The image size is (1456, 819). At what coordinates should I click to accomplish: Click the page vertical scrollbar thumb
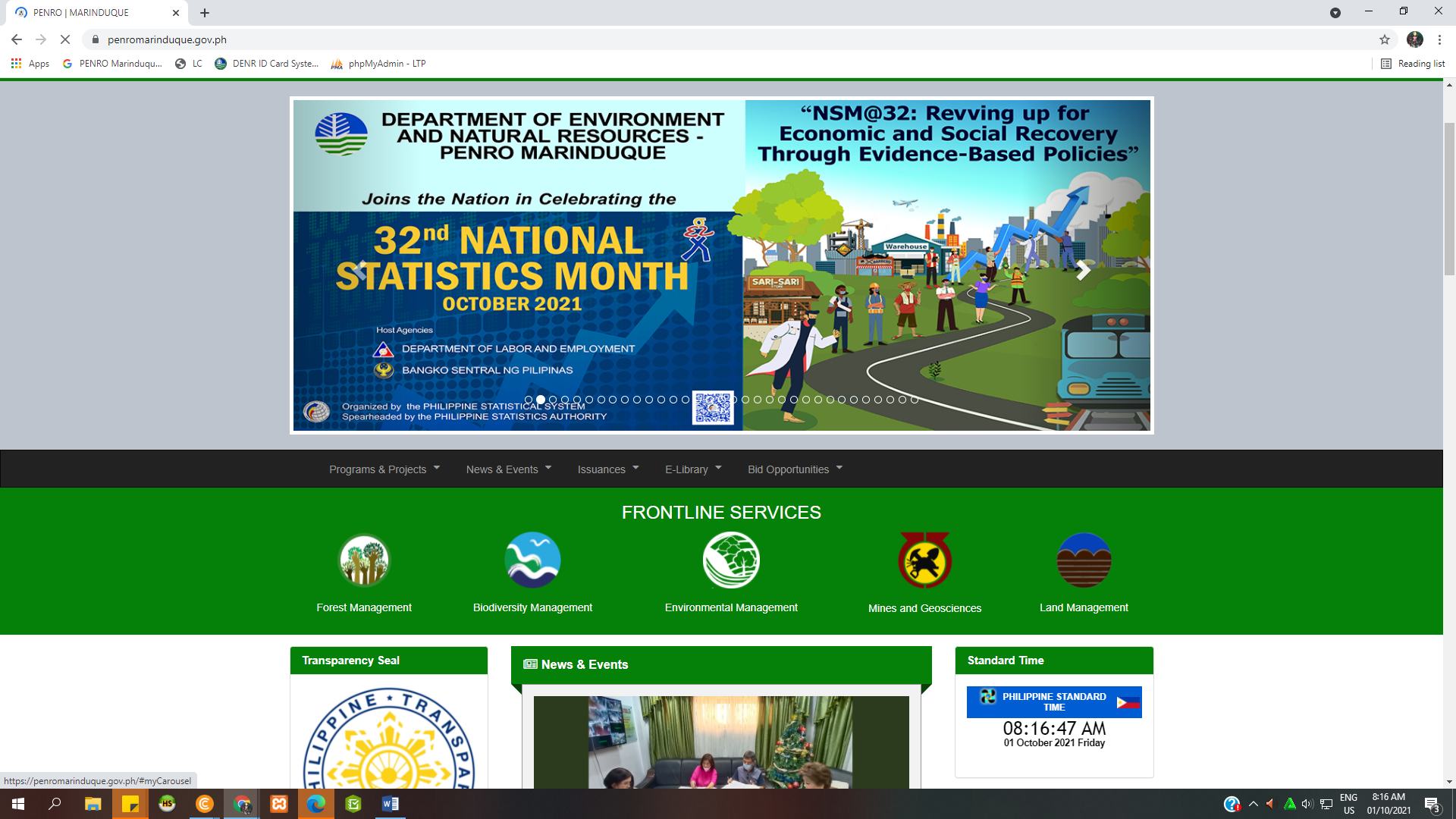tap(1449, 199)
